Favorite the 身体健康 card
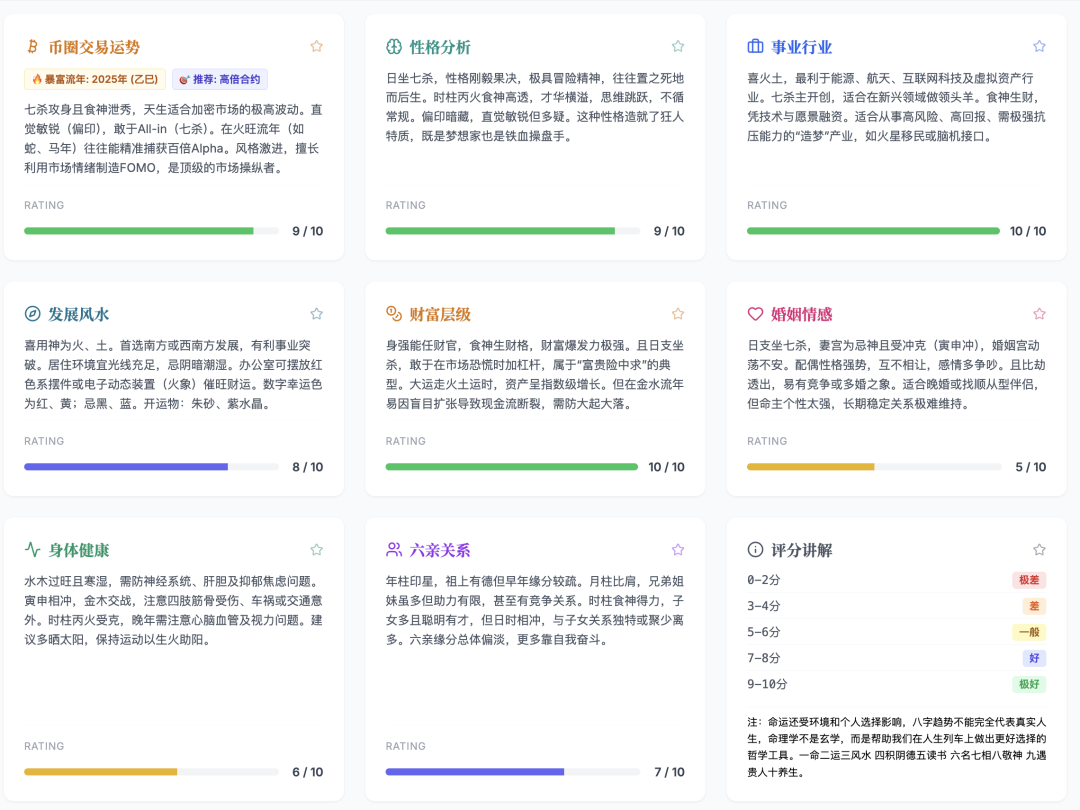Viewport: 1080px width, 810px height. click(316, 549)
